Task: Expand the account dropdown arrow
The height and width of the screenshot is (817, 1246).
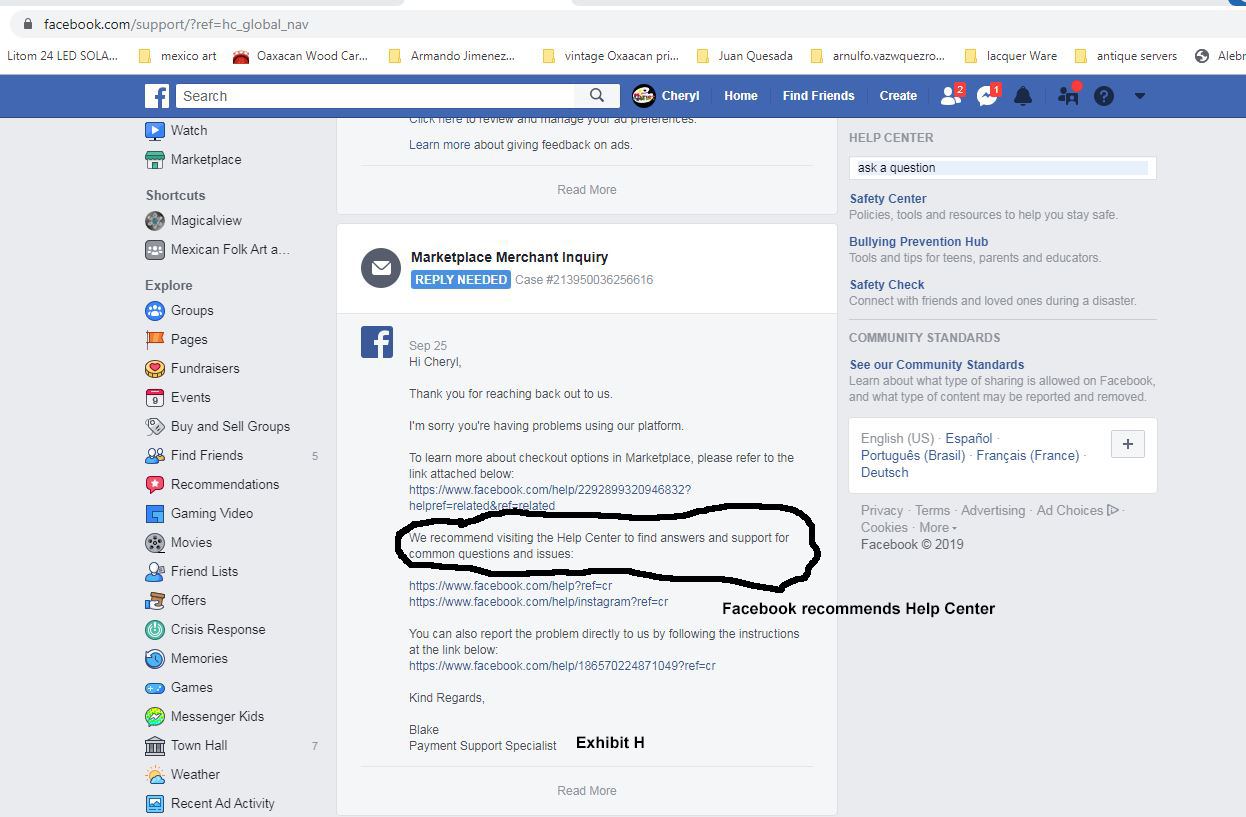Action: point(1139,96)
